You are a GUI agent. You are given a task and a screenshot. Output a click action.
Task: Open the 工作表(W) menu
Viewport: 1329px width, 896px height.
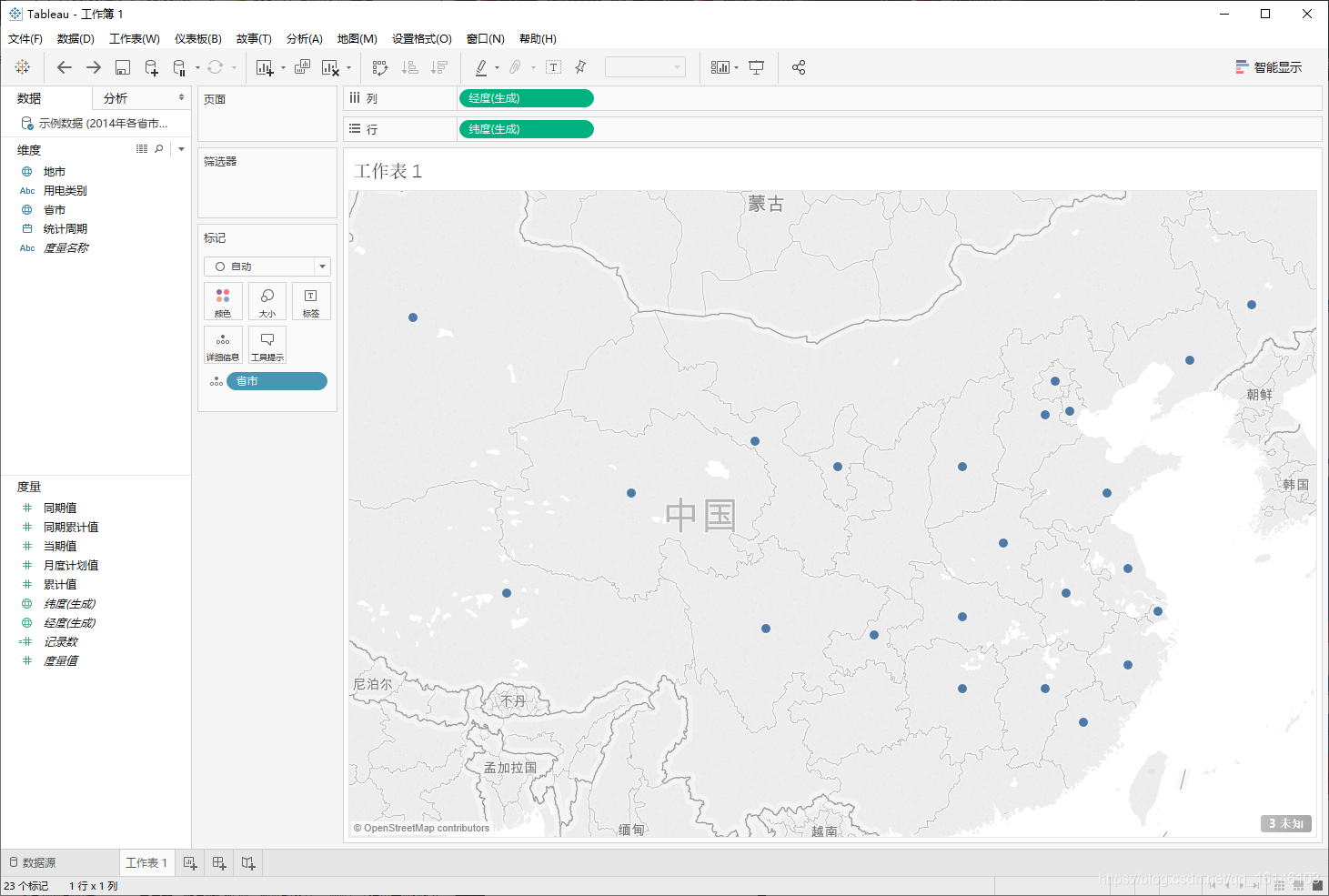click(135, 39)
